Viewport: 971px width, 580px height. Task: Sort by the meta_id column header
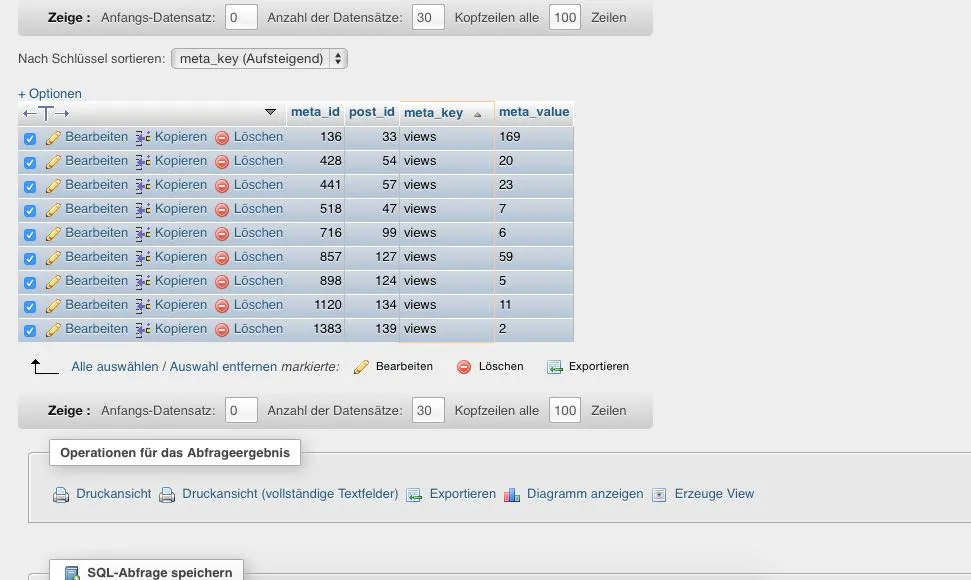coord(315,112)
